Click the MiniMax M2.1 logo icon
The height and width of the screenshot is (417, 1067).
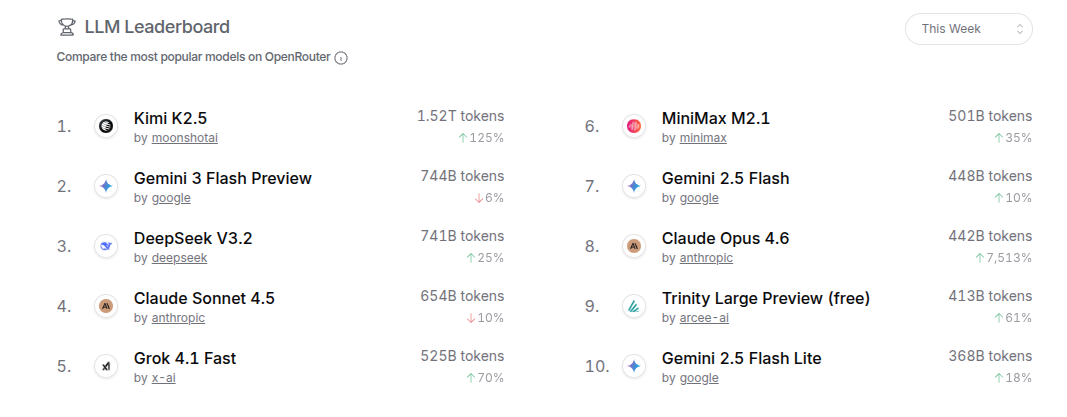(x=633, y=126)
